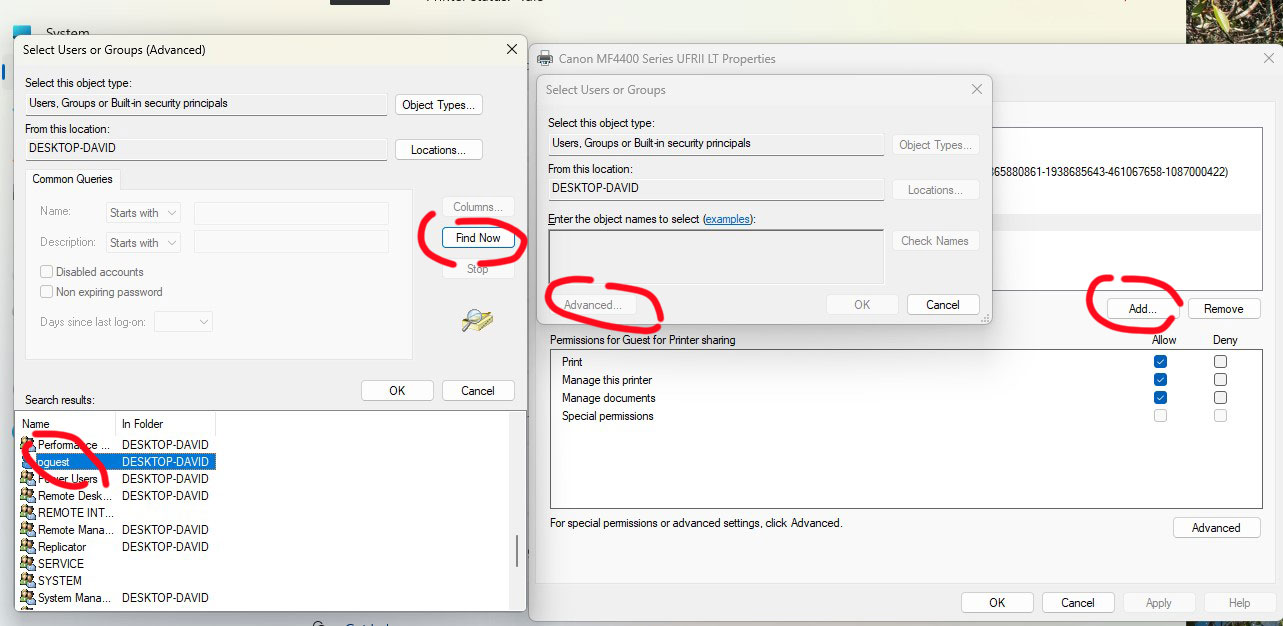Open the Name Starts with dropdown
1283x626 pixels.
[143, 212]
